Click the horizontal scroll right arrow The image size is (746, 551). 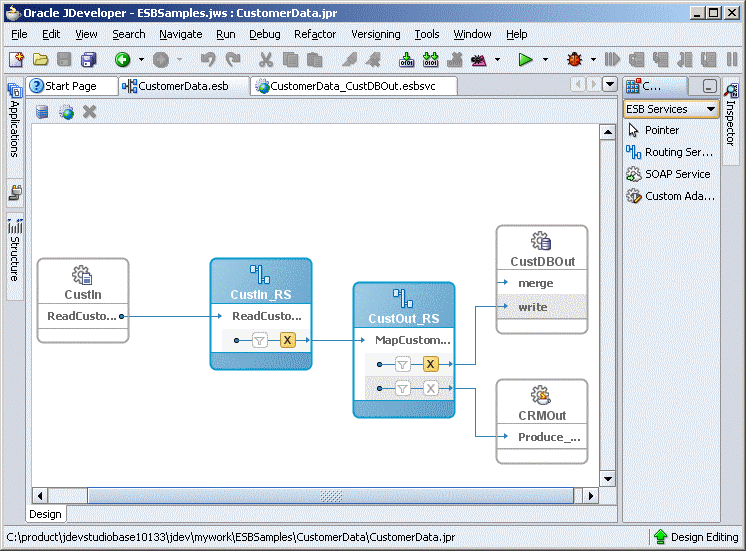[x=590, y=496]
